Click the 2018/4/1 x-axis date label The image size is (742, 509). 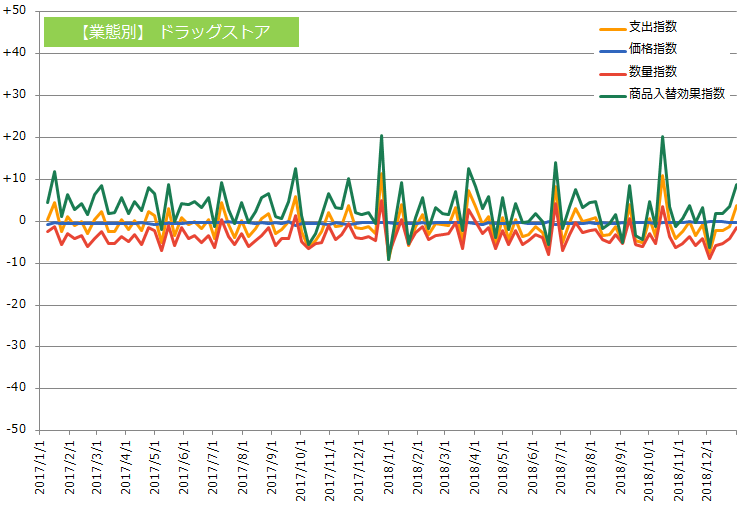(x=474, y=468)
